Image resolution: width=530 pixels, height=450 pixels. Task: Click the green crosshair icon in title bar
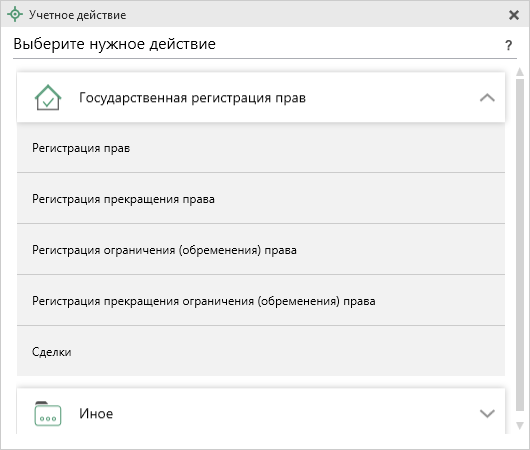tap(15, 15)
